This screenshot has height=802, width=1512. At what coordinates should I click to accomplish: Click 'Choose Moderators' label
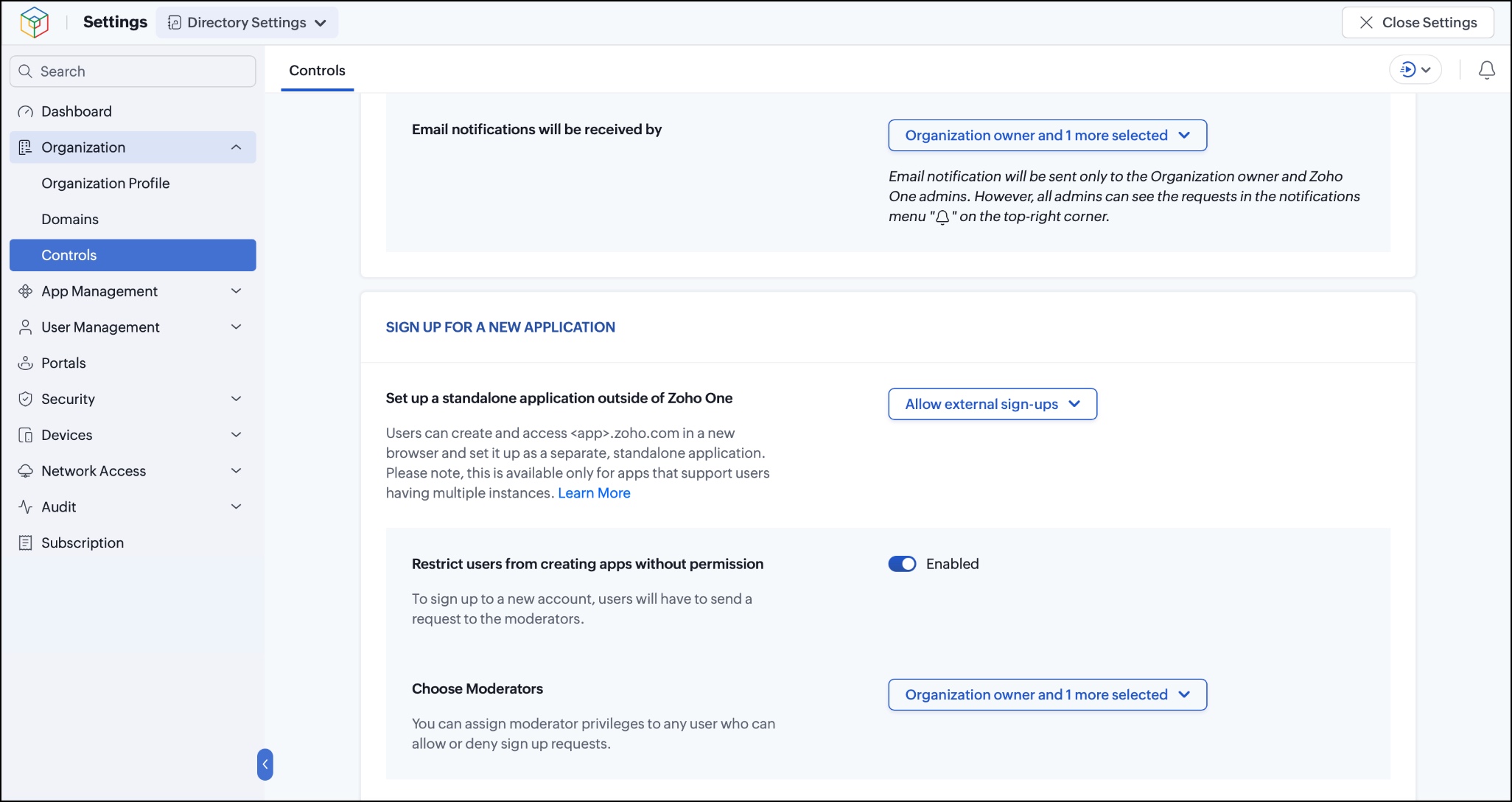click(477, 688)
